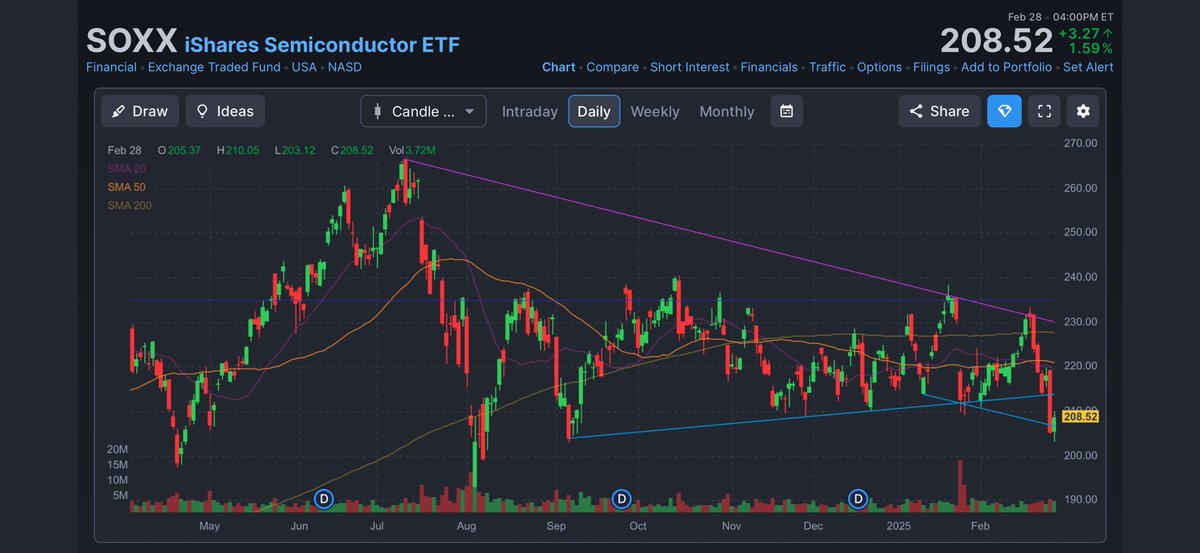This screenshot has height=553, width=1200.
Task: Click the O205.37 open value
Action: [180, 150]
